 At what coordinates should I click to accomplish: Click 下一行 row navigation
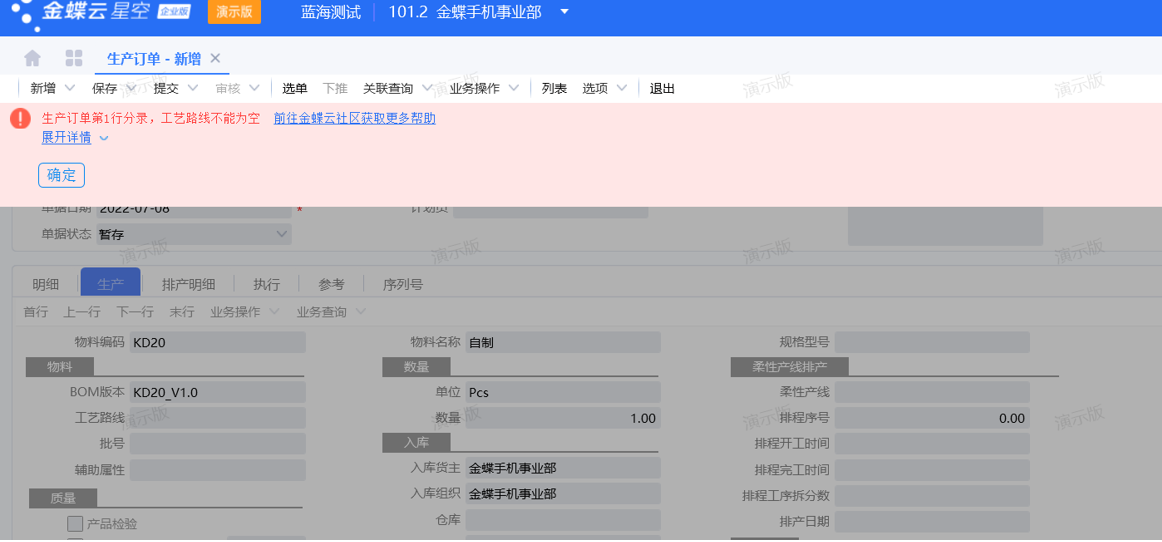click(x=135, y=312)
